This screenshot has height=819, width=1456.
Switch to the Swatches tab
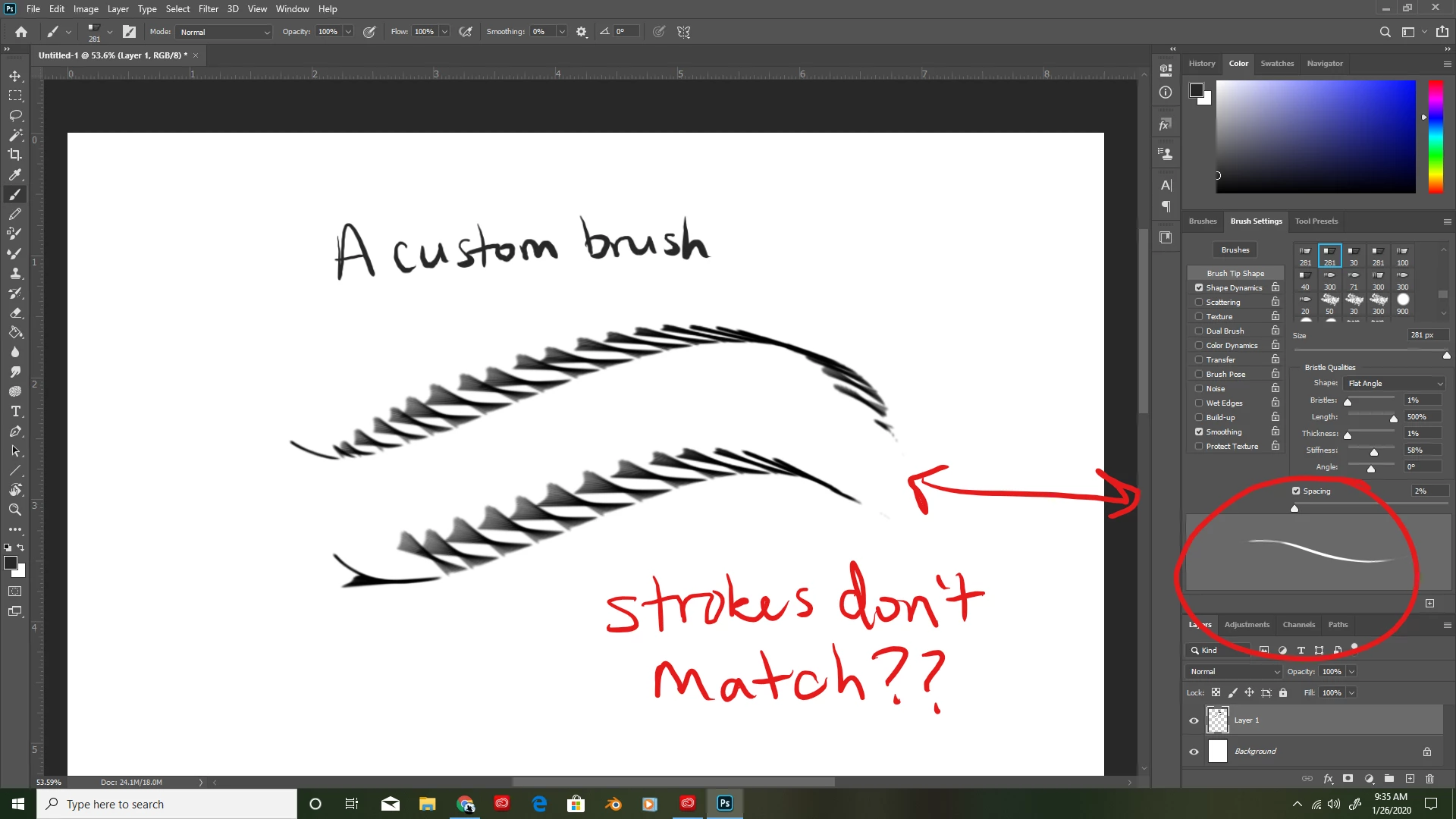point(1277,64)
